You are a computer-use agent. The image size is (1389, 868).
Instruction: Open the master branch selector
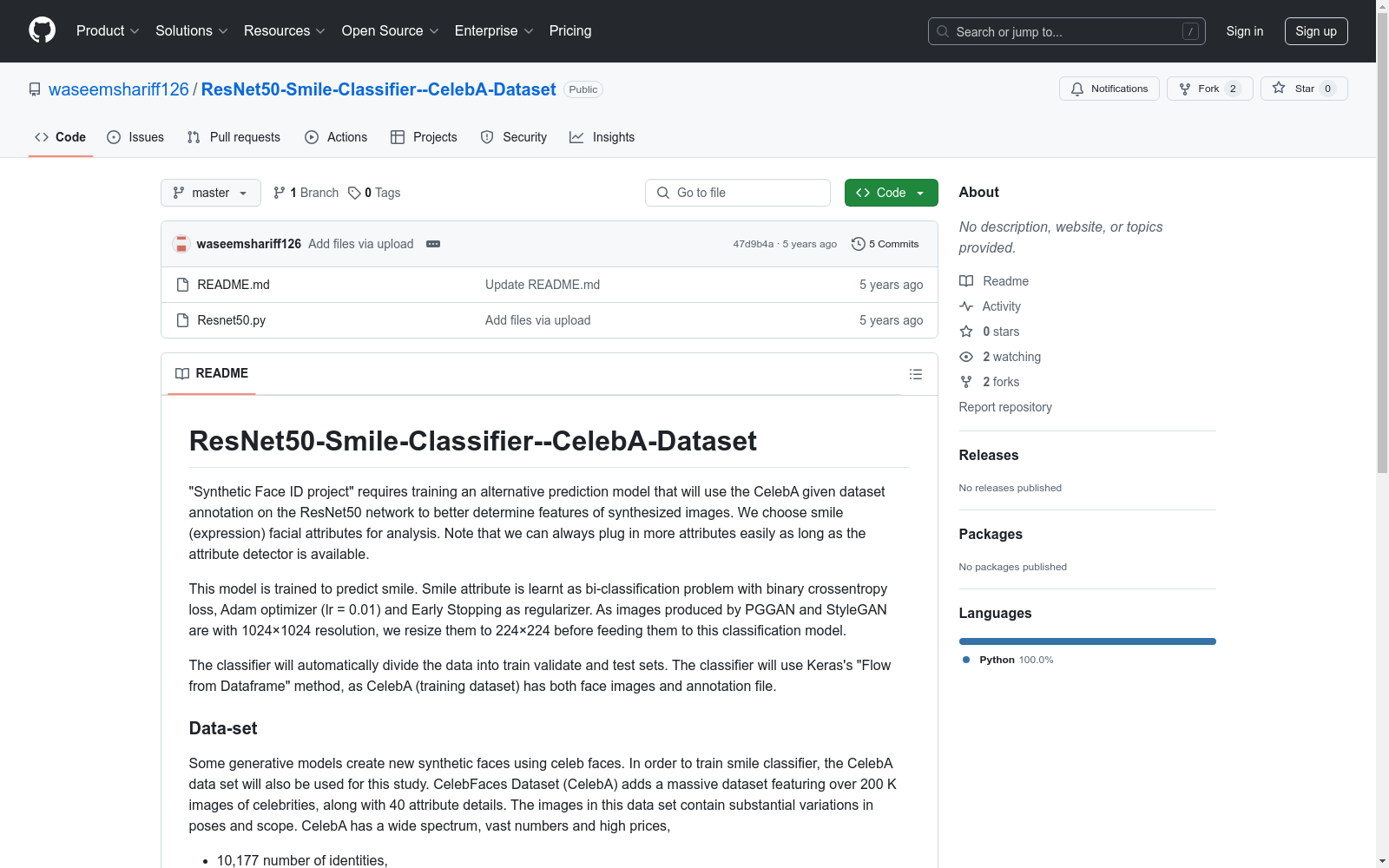(211, 193)
